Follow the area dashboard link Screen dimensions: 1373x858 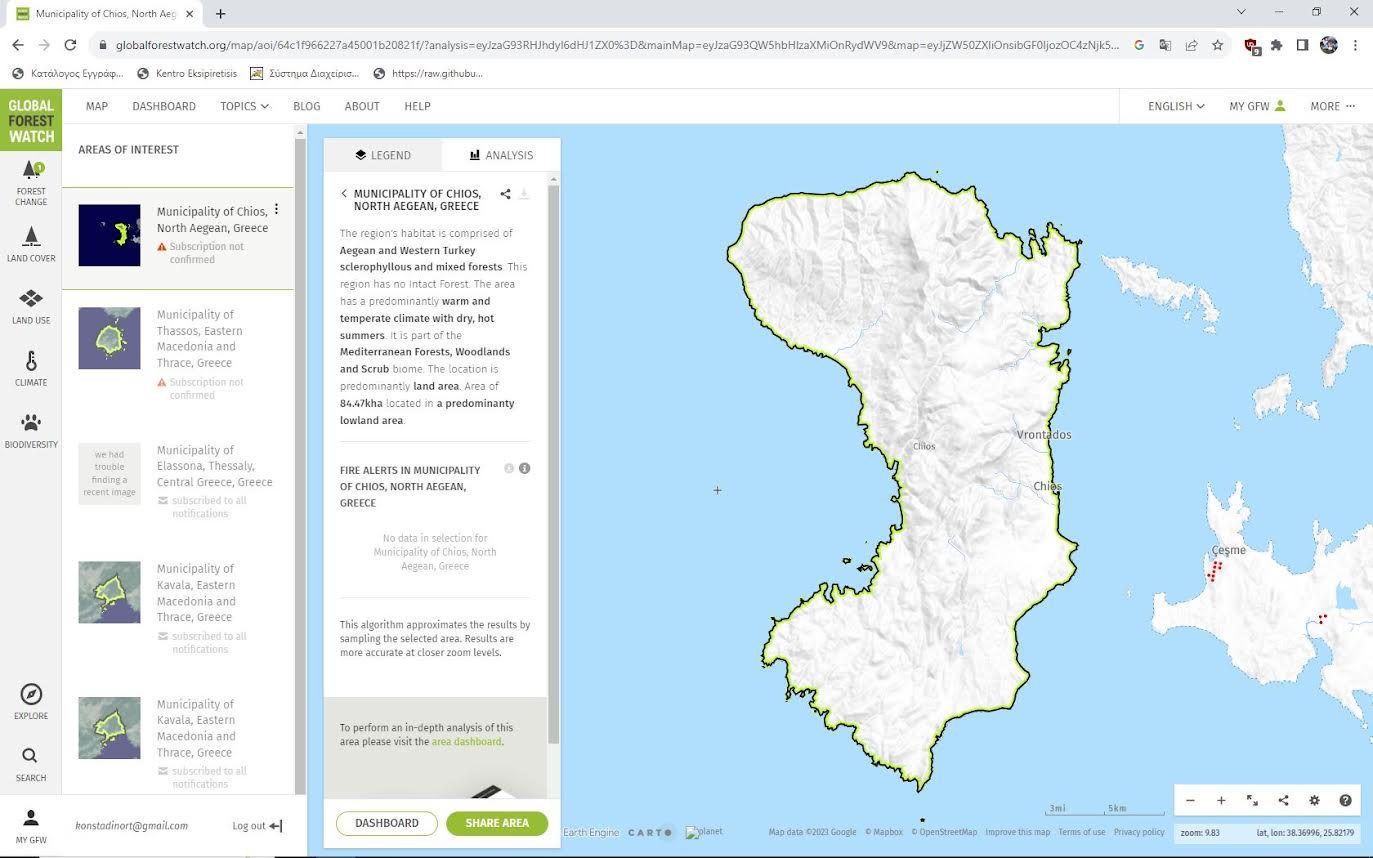pos(466,742)
